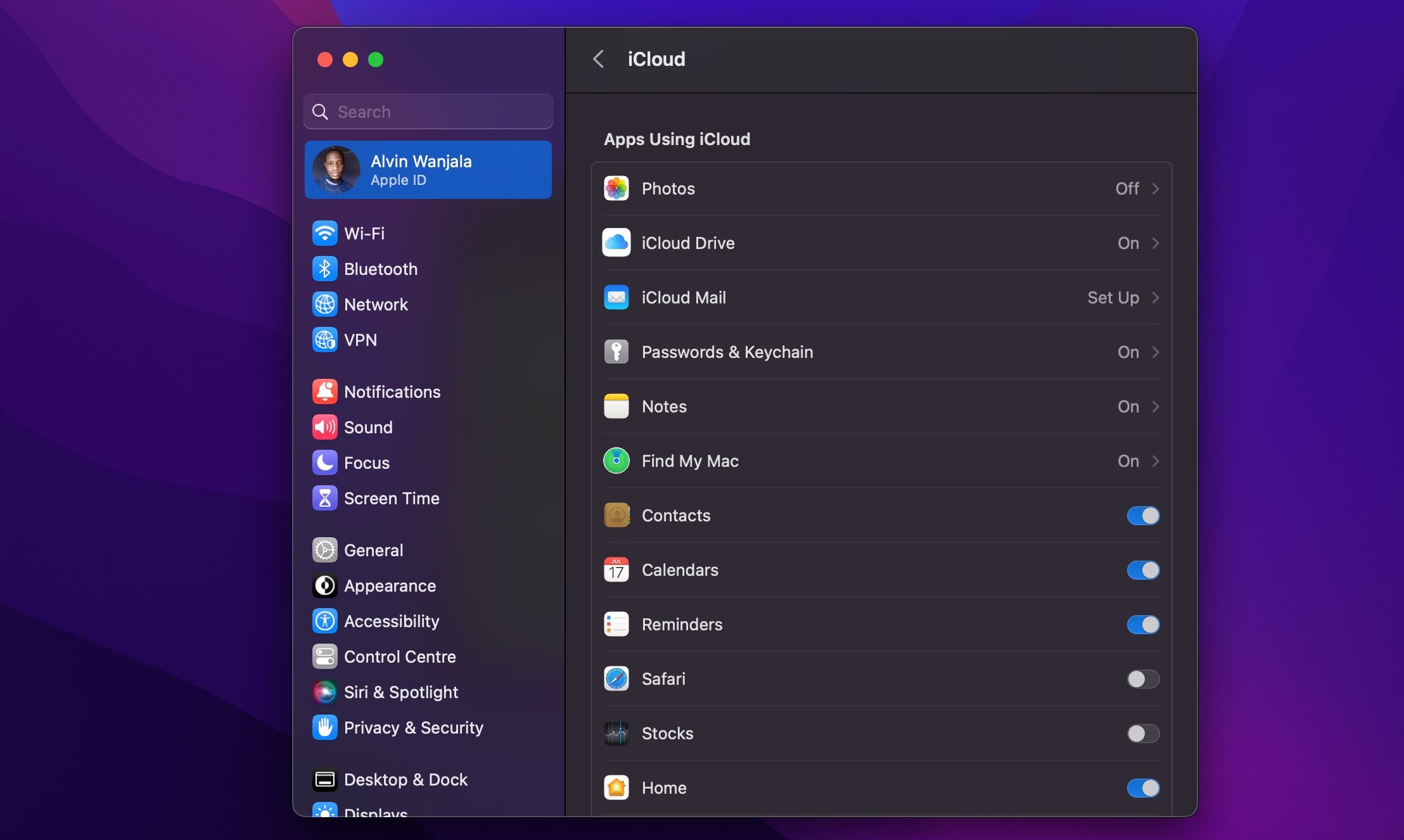Click the Passwords & Keychain key icon
The height and width of the screenshot is (840, 1404).
(x=617, y=352)
